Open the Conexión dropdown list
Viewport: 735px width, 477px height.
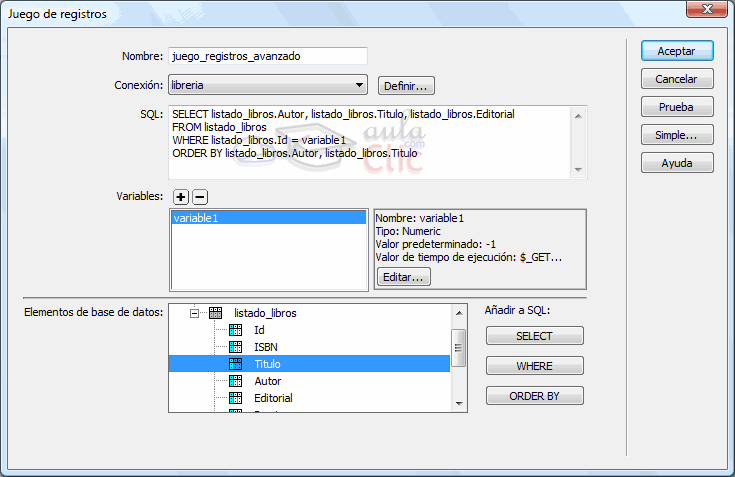(359, 85)
